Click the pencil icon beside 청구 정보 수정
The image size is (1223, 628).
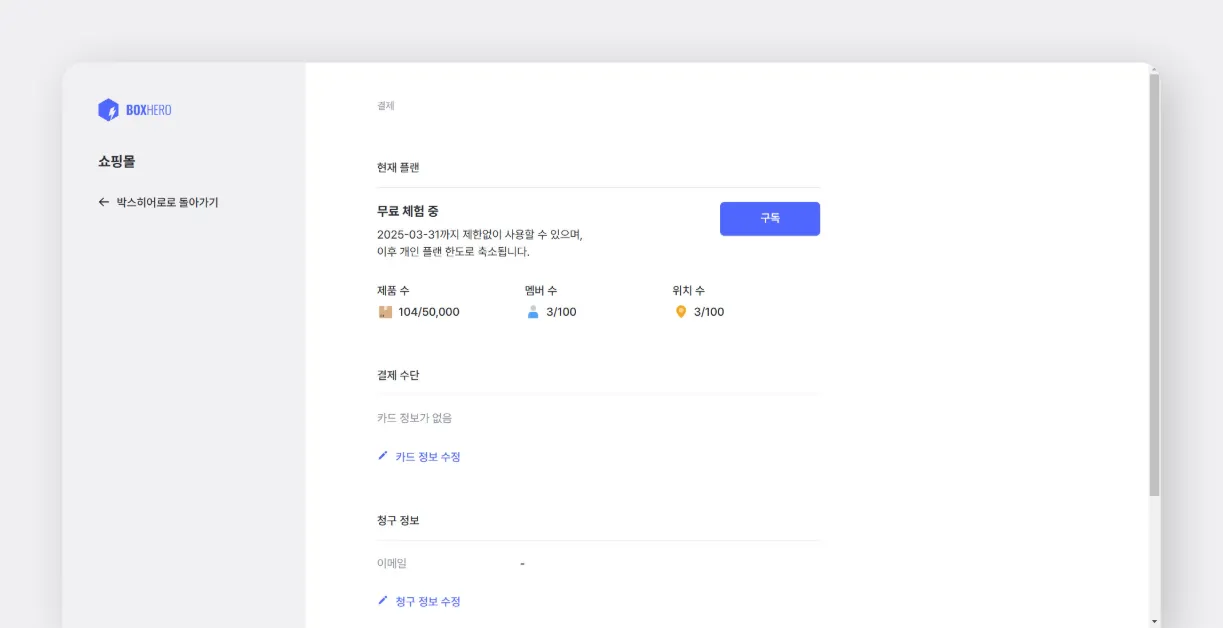pyautogui.click(x=380, y=601)
